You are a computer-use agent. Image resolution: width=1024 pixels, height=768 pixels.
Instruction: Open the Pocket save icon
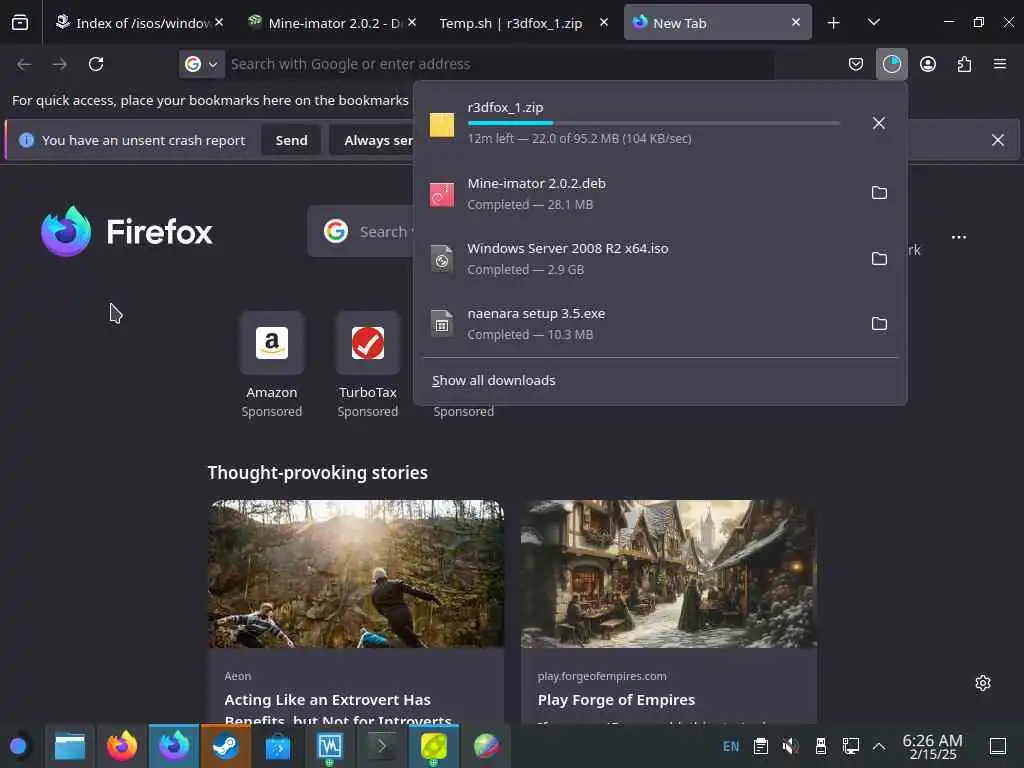(856, 64)
